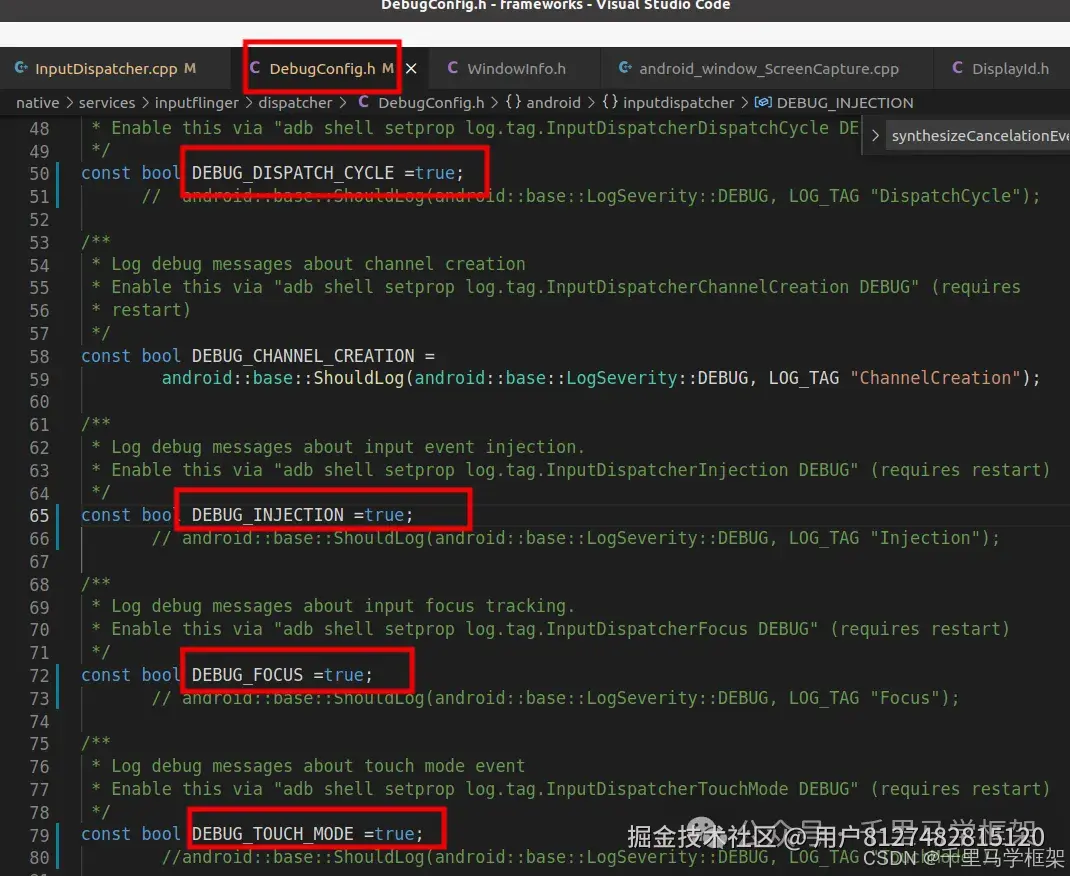Open the WindowInfo.h tab
Screen dimensions: 1070x876
tap(516, 68)
